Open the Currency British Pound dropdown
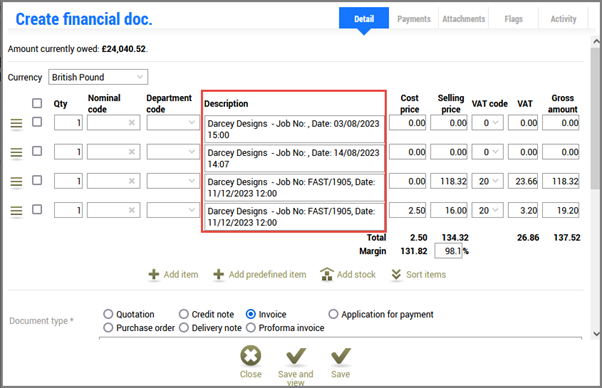This screenshot has width=602, height=388. 98,77
